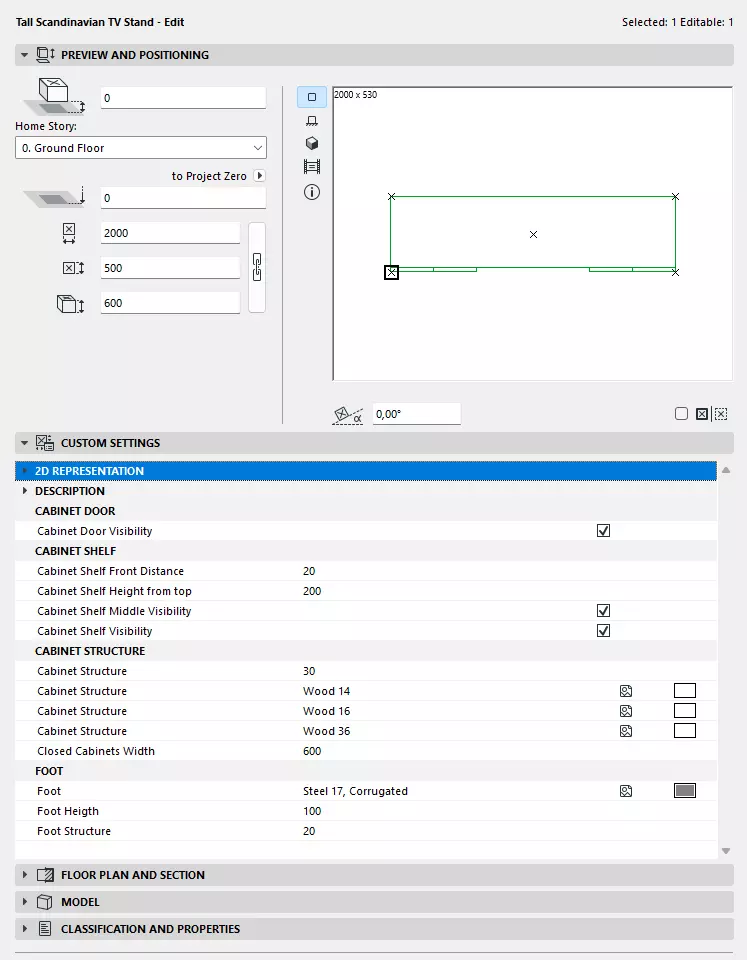Open the Home Story Ground Floor dropdown

pos(141,148)
